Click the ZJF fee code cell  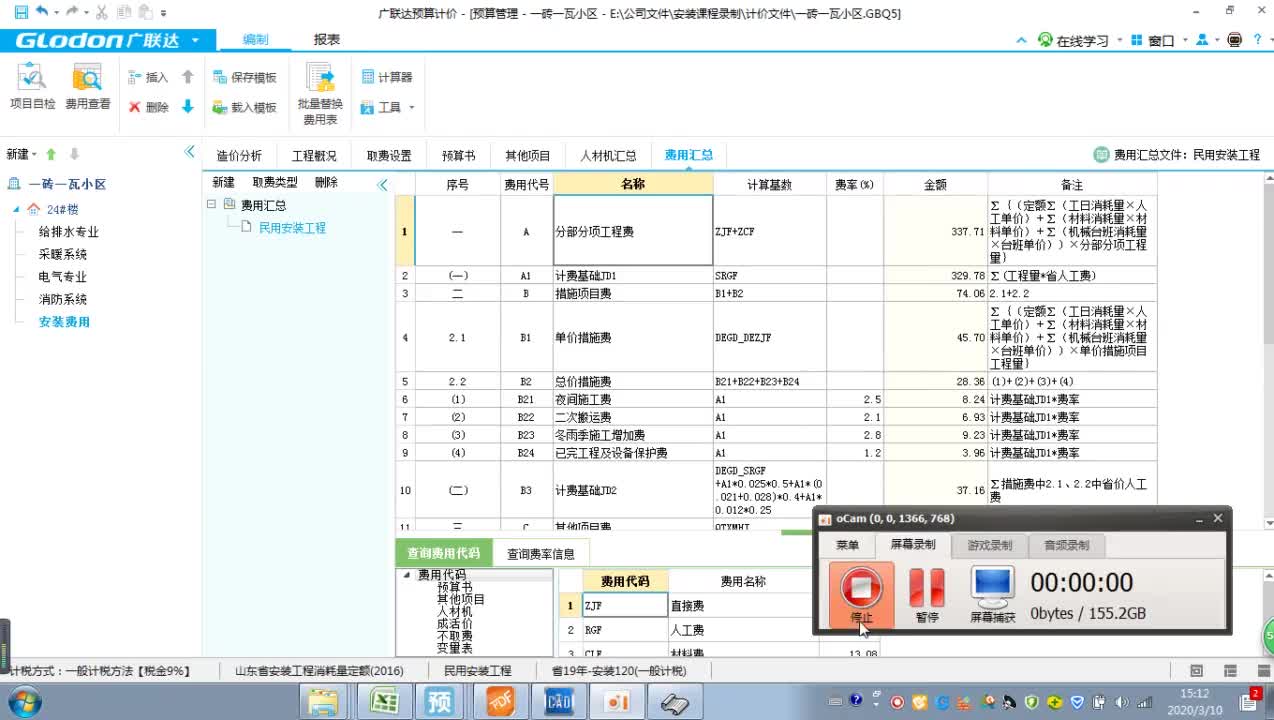pos(625,605)
